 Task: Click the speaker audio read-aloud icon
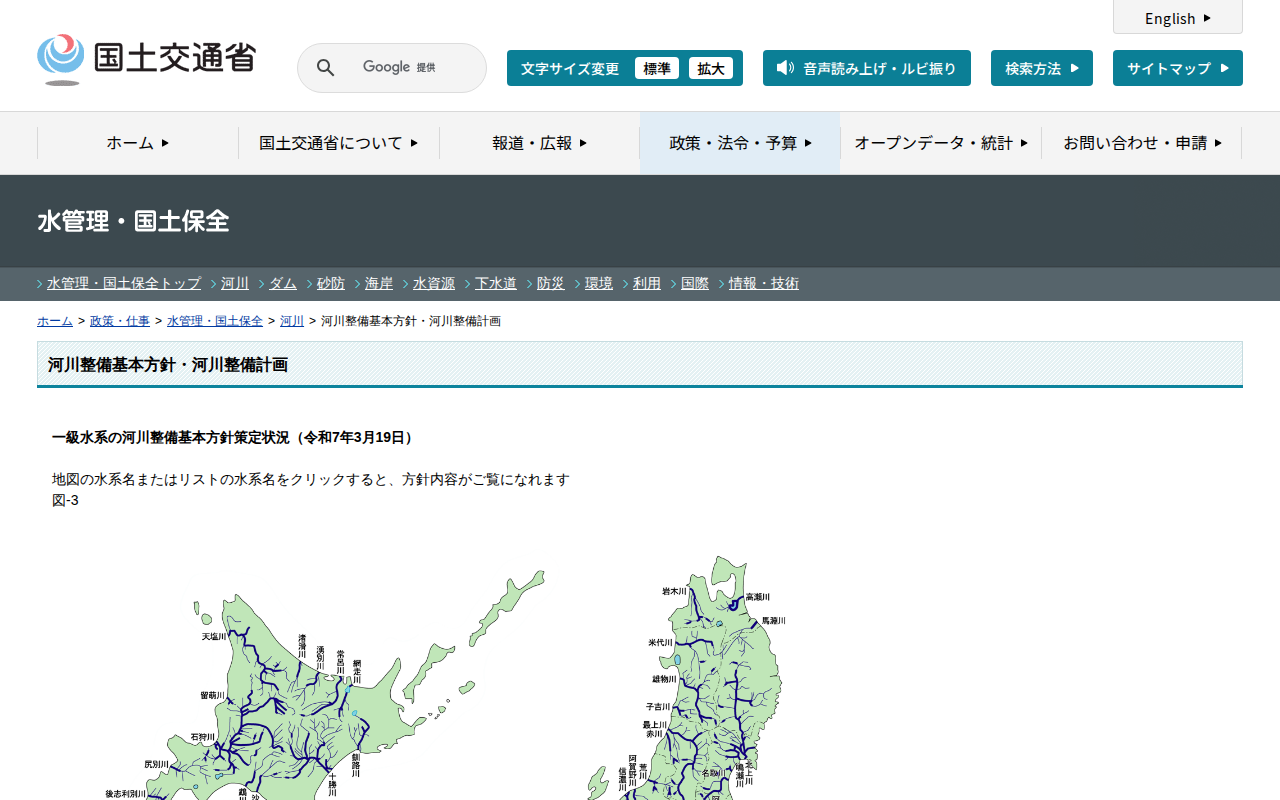pos(785,68)
